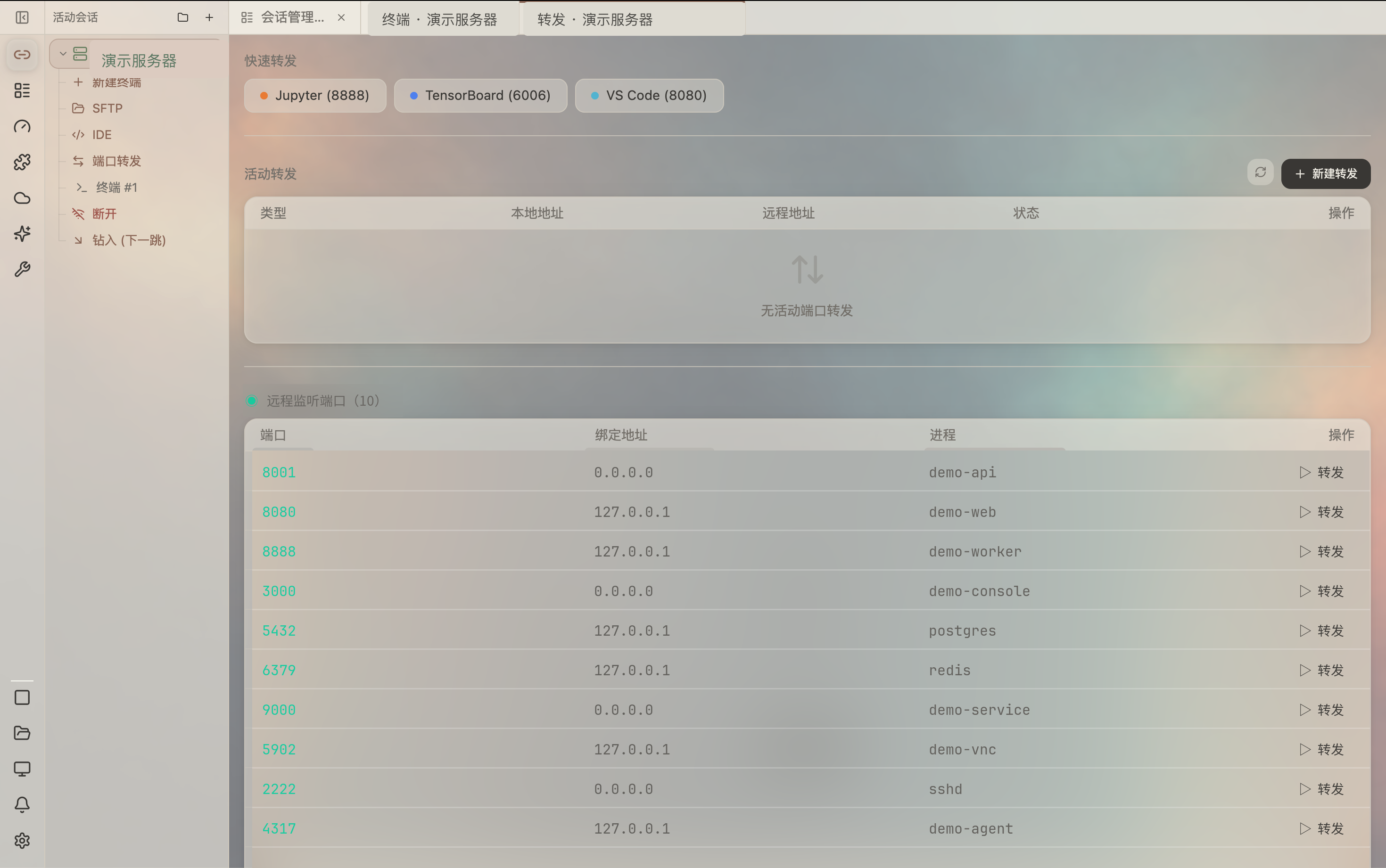Forward port 3000 demo-console
1386x868 pixels.
[1322, 591]
